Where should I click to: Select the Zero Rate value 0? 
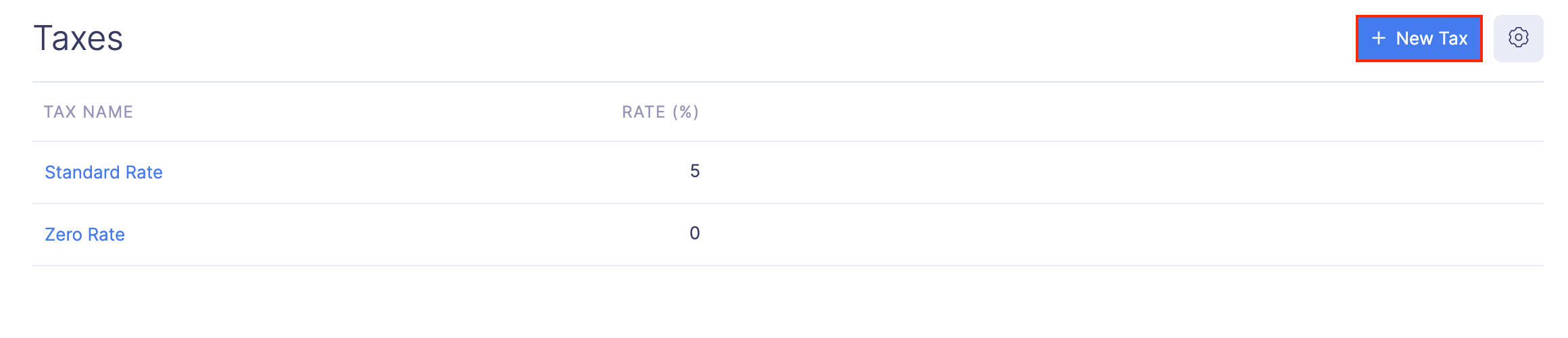(694, 233)
